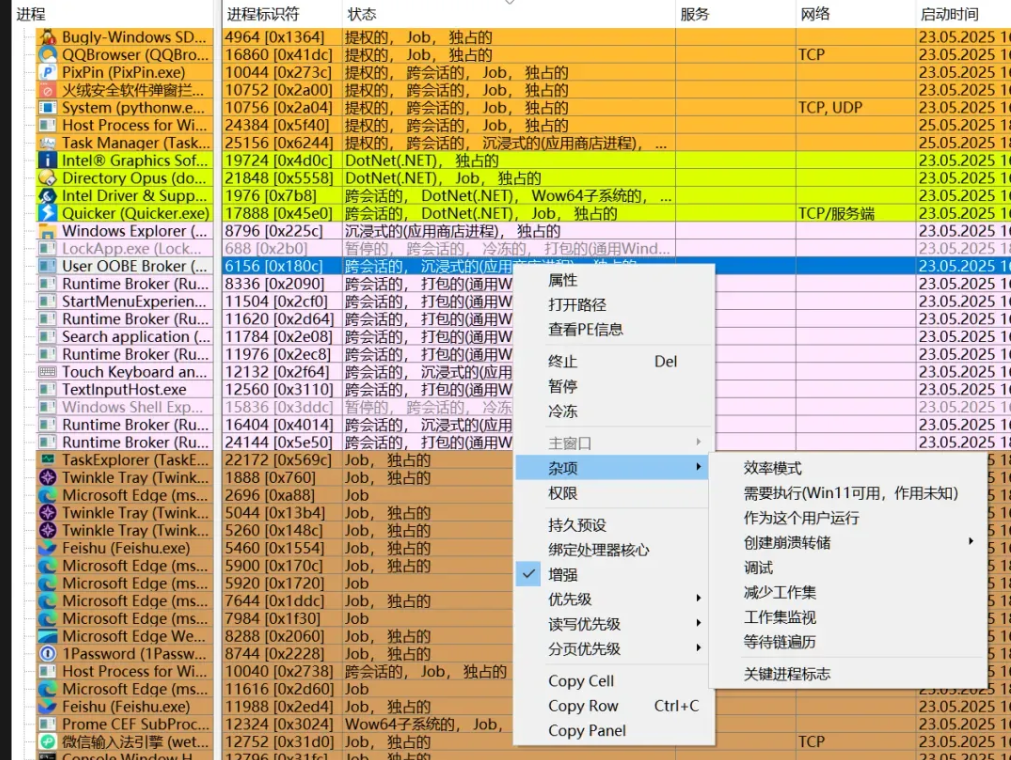
Task: Choose 终止 to kill the process
Action: click(x=613, y=362)
